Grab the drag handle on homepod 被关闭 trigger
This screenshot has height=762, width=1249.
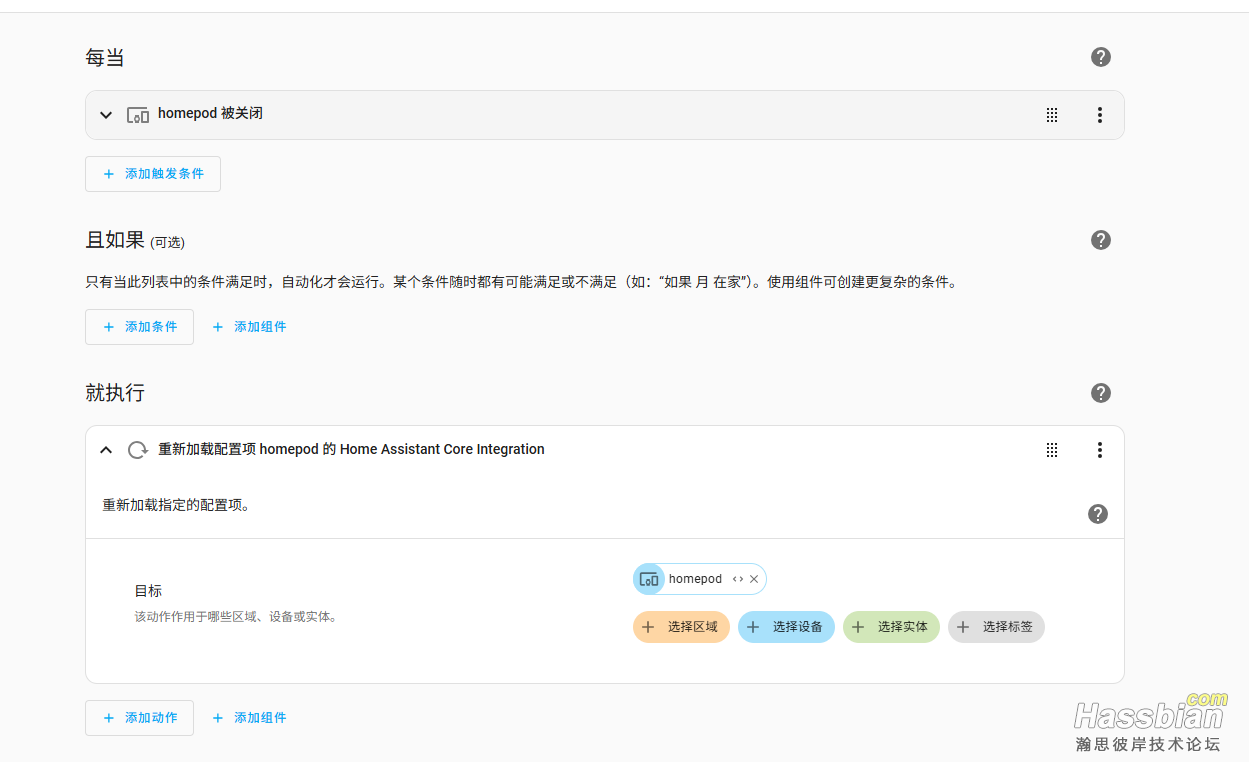pyautogui.click(x=1051, y=115)
